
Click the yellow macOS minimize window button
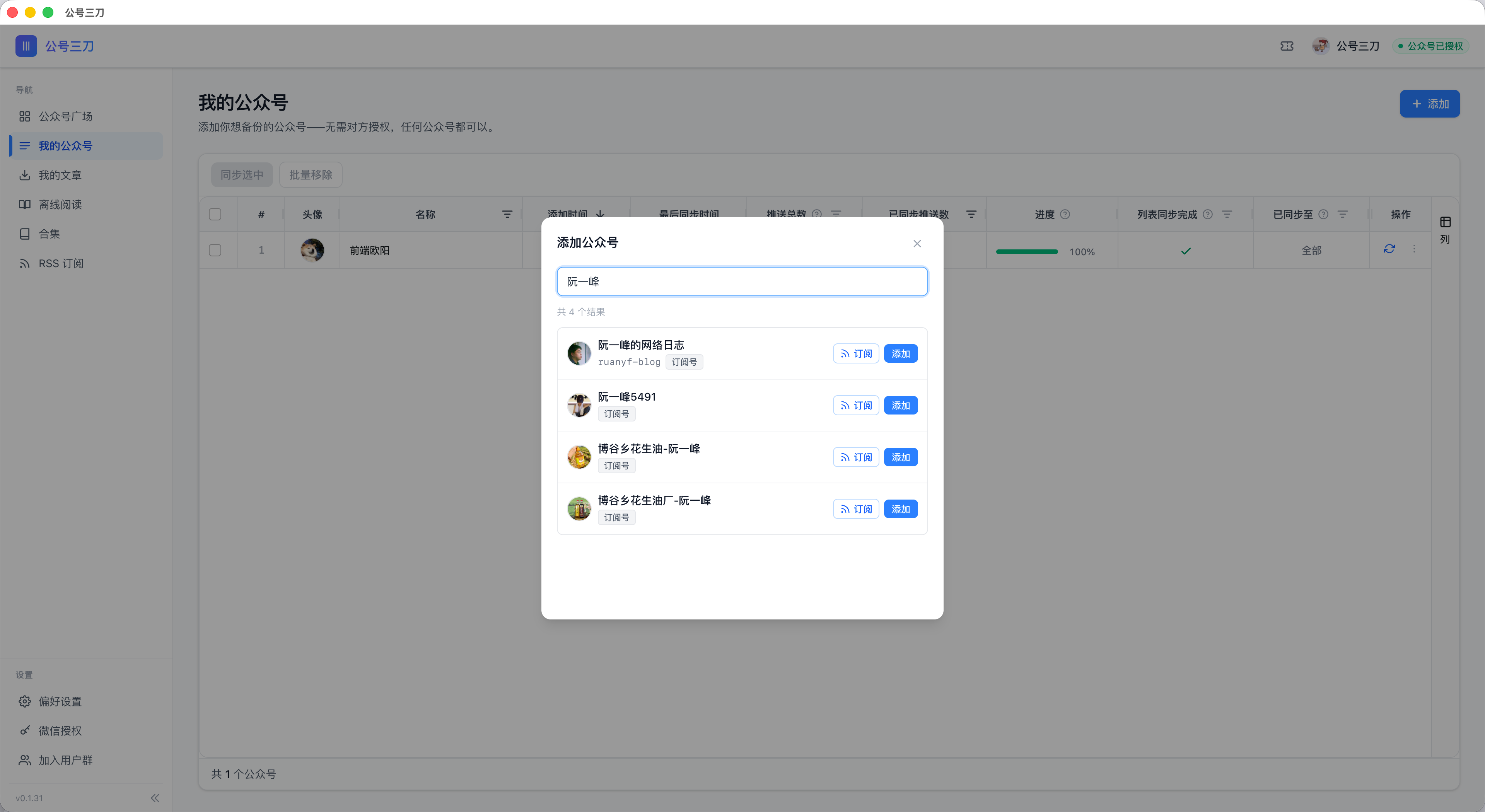tap(30, 12)
